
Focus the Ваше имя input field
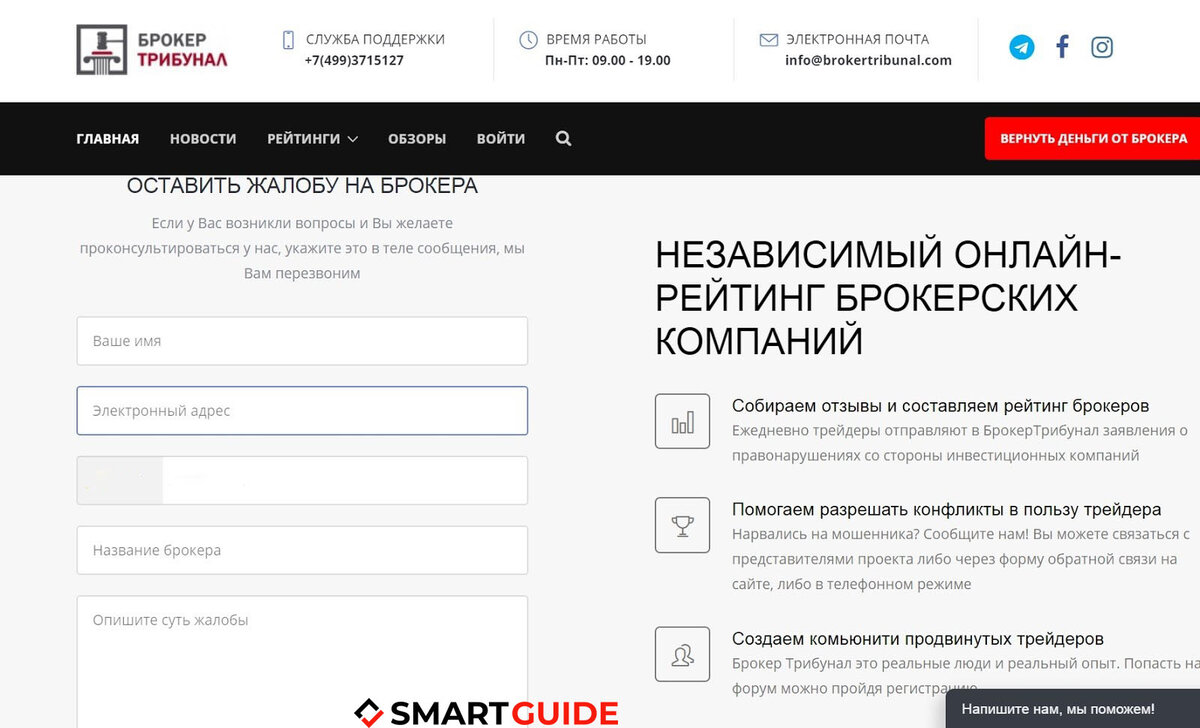click(x=302, y=341)
